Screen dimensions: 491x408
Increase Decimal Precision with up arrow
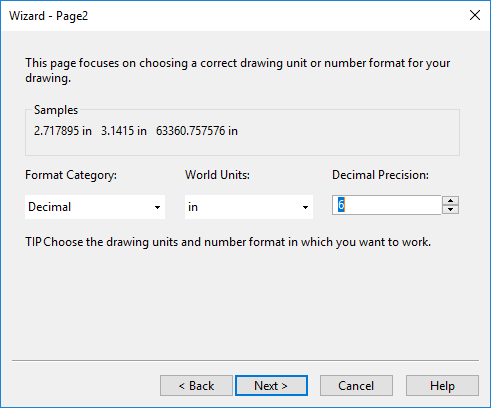[x=450, y=201]
